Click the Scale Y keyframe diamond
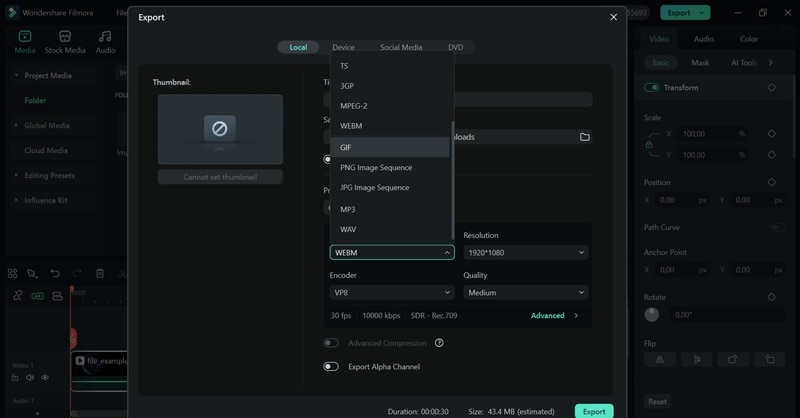The height and width of the screenshot is (418, 800). tap(771, 155)
